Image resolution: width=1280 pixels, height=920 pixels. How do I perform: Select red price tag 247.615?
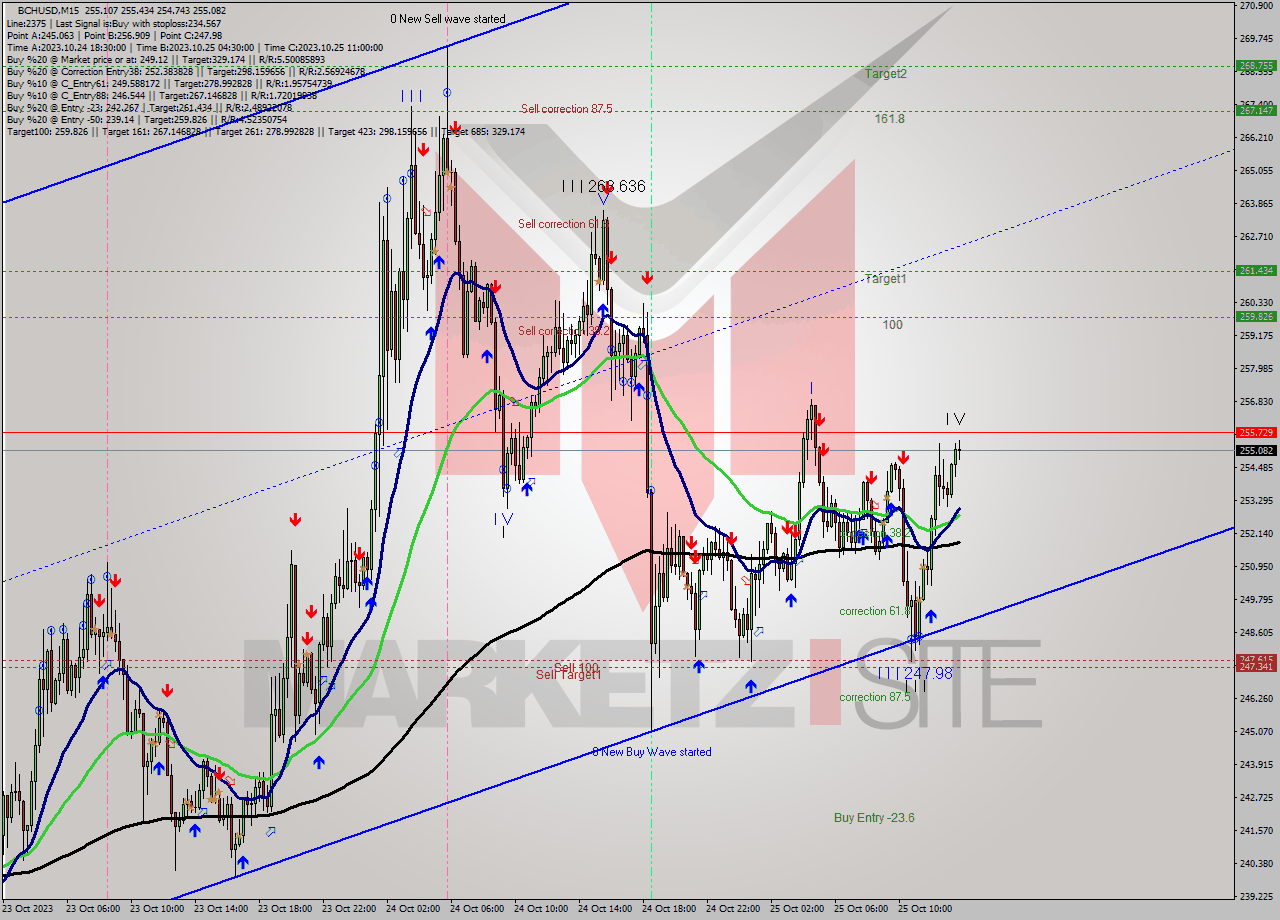1256,658
